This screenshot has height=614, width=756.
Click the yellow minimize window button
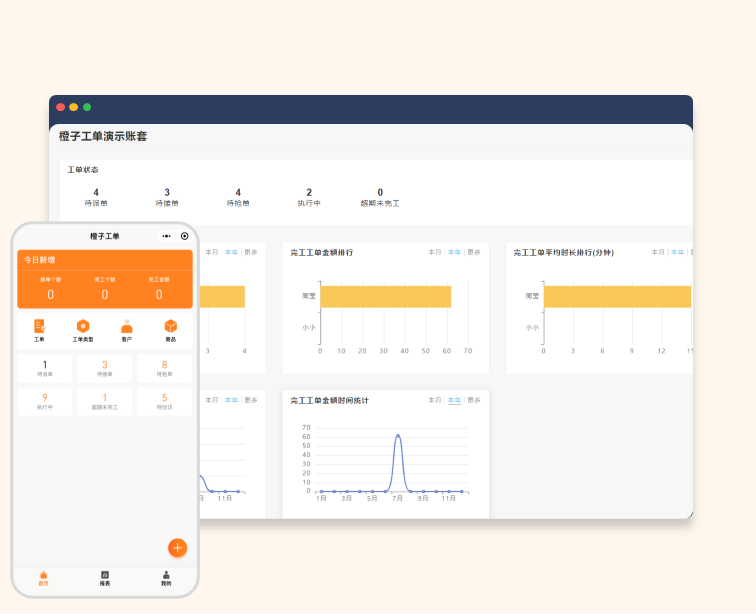click(x=74, y=107)
